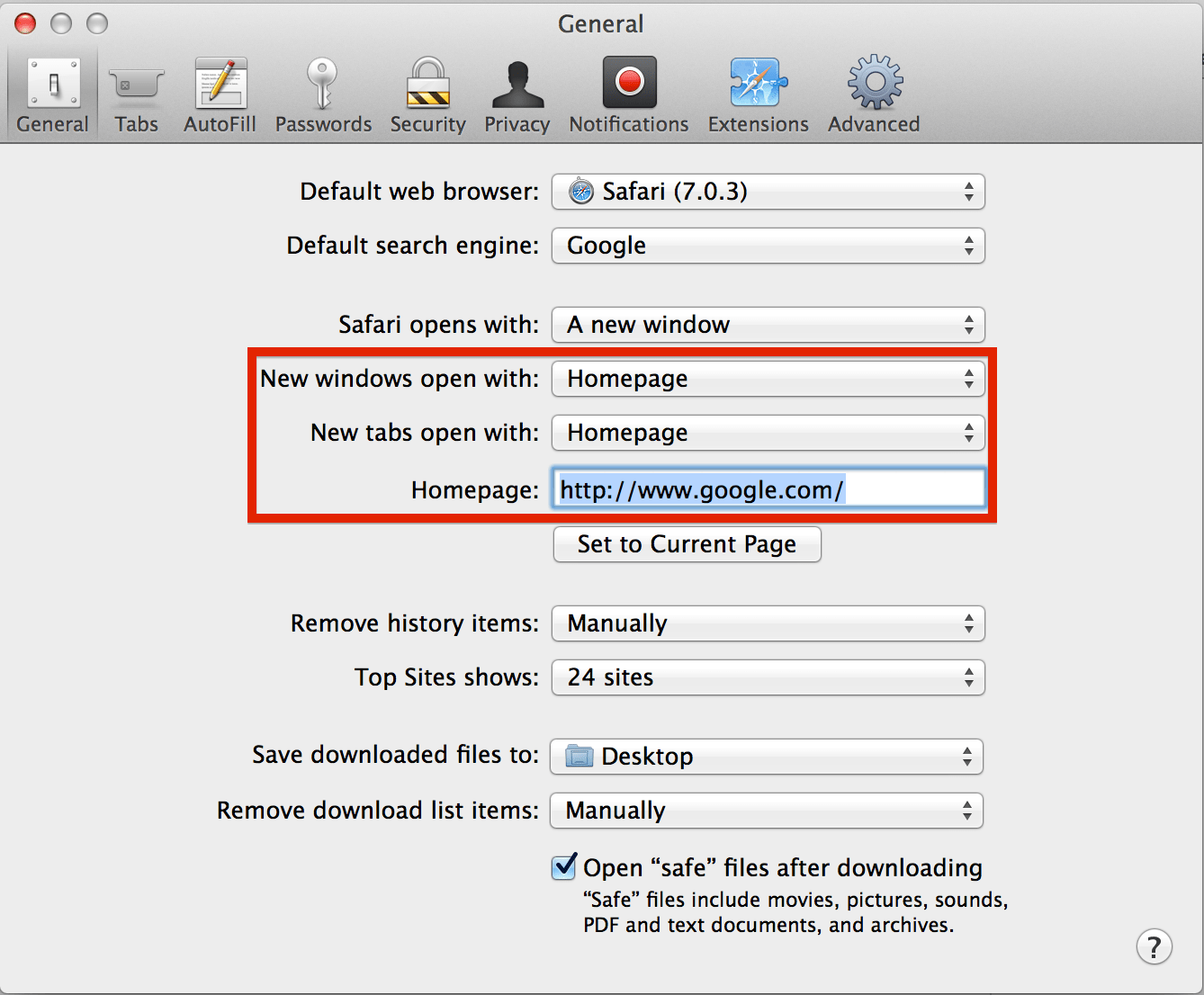Click the help question mark button
Image resolution: width=1204 pixels, height=995 pixels.
[x=1154, y=946]
